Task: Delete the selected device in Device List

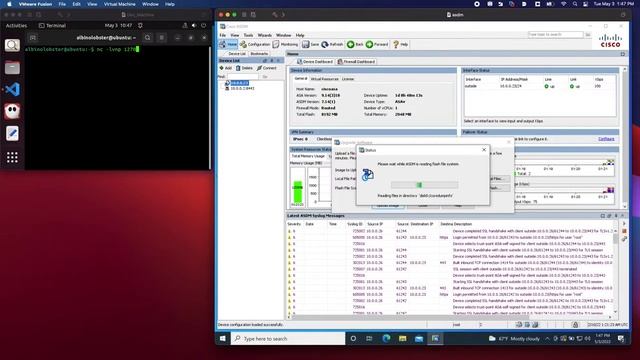Action: [x=244, y=68]
